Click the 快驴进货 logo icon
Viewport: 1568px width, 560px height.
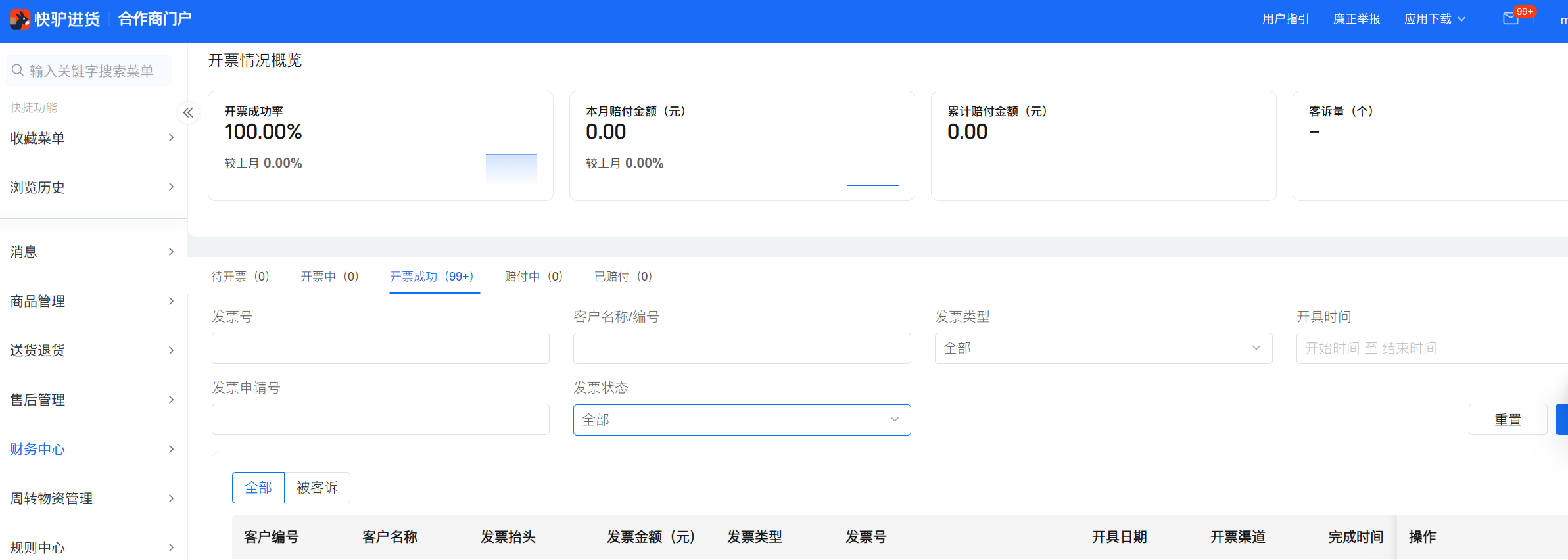coord(20,19)
